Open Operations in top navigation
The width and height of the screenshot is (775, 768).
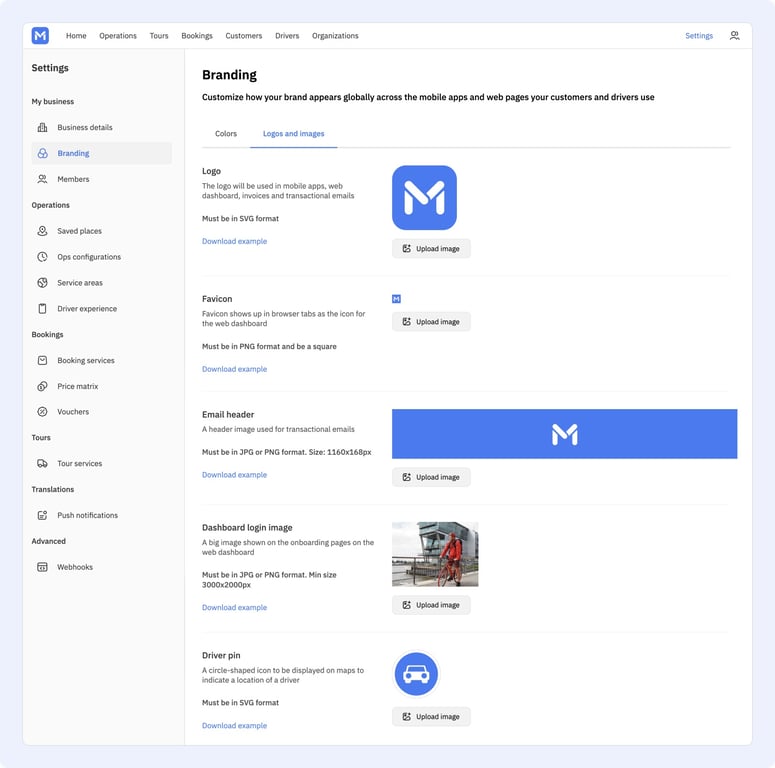pyautogui.click(x=118, y=36)
